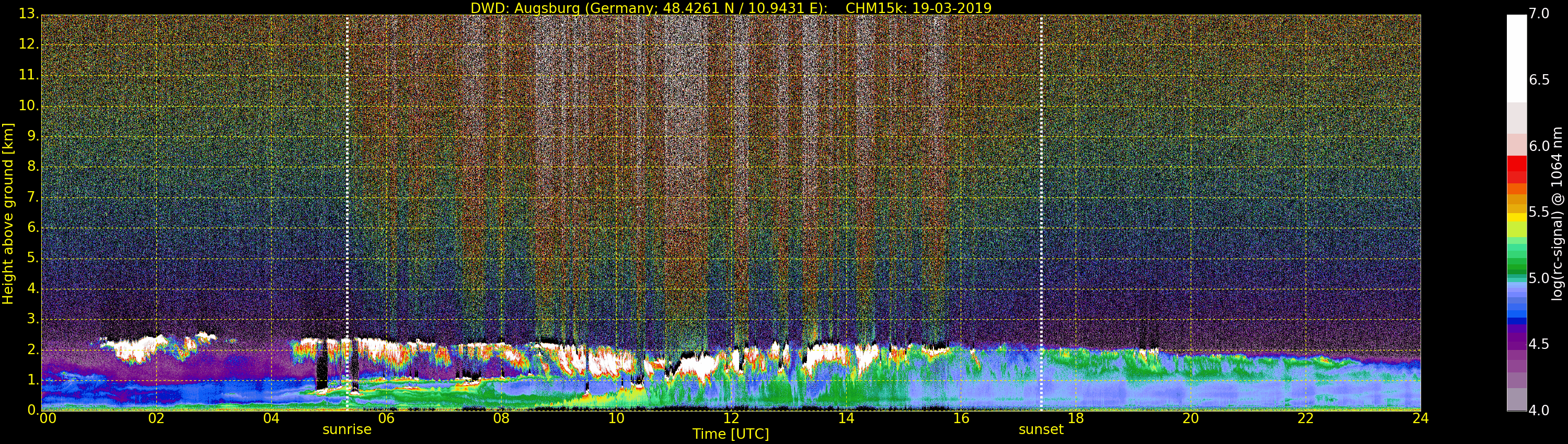Click the 'sunset' label below the time axis
The width and height of the screenshot is (1568, 444).
point(1041,429)
